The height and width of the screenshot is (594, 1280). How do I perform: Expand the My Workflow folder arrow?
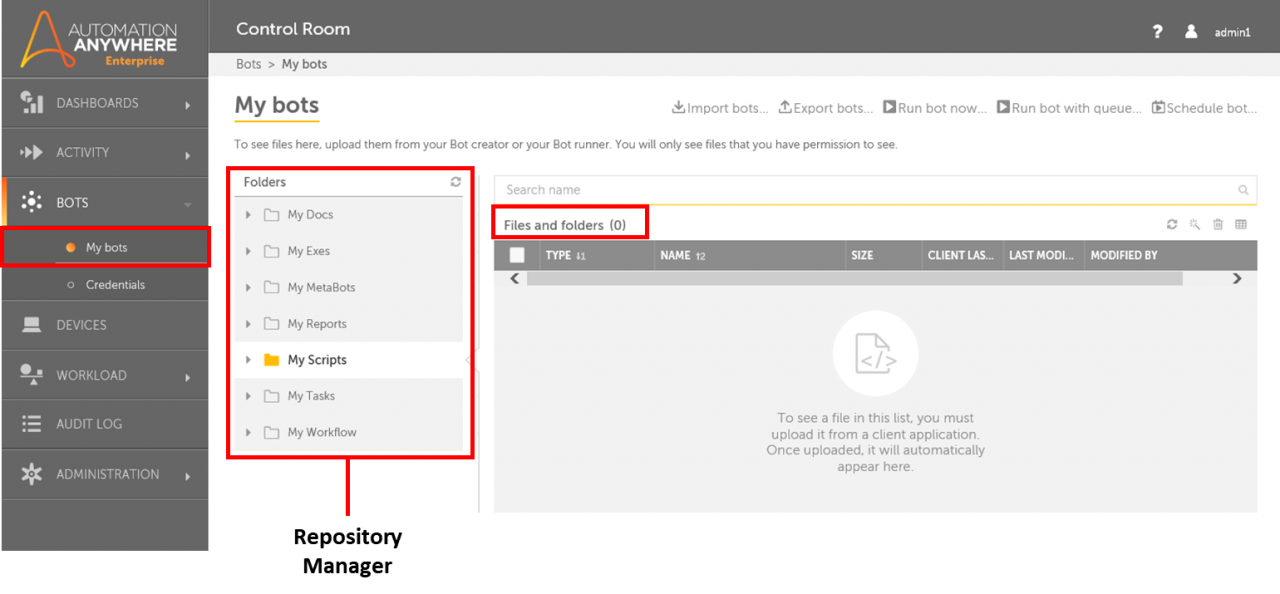pyautogui.click(x=248, y=432)
